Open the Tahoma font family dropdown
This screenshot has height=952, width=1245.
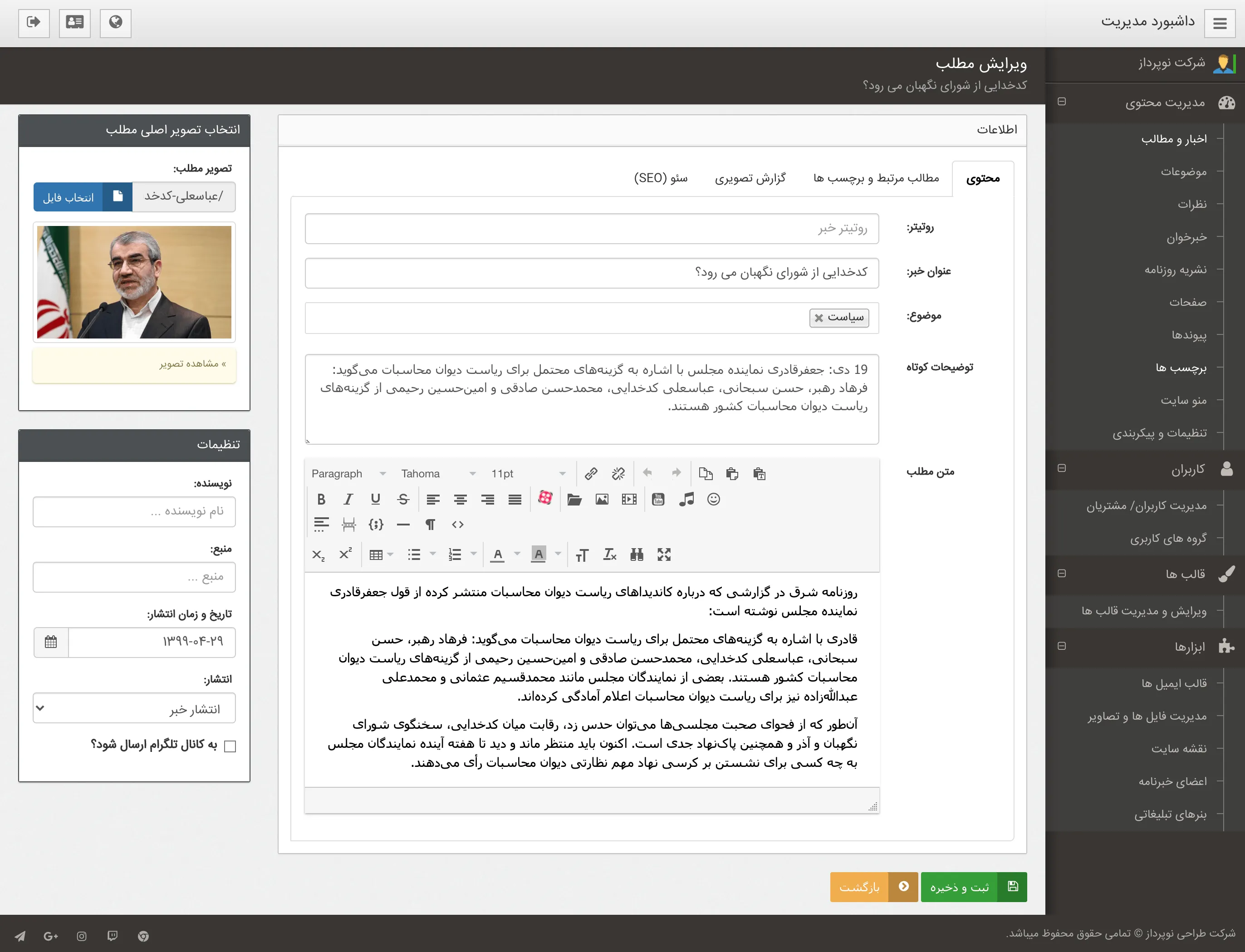(x=437, y=473)
